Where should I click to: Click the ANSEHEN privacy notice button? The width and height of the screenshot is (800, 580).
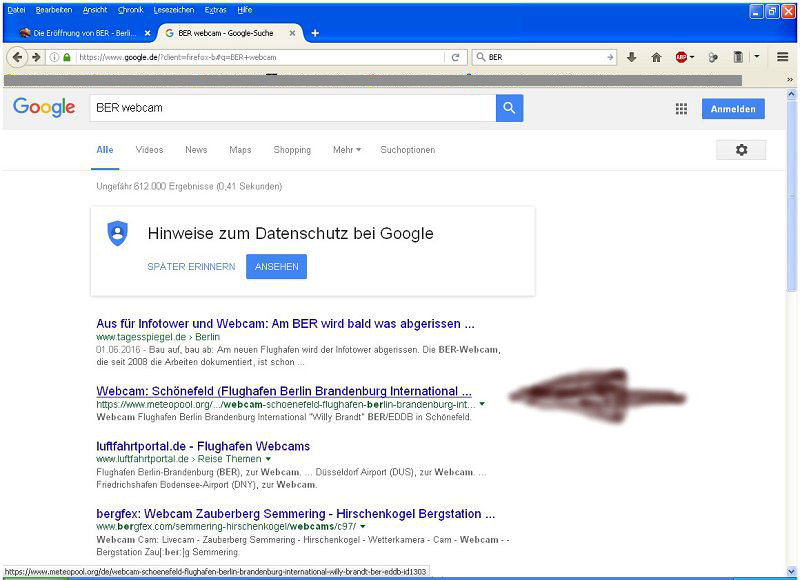coord(276,267)
